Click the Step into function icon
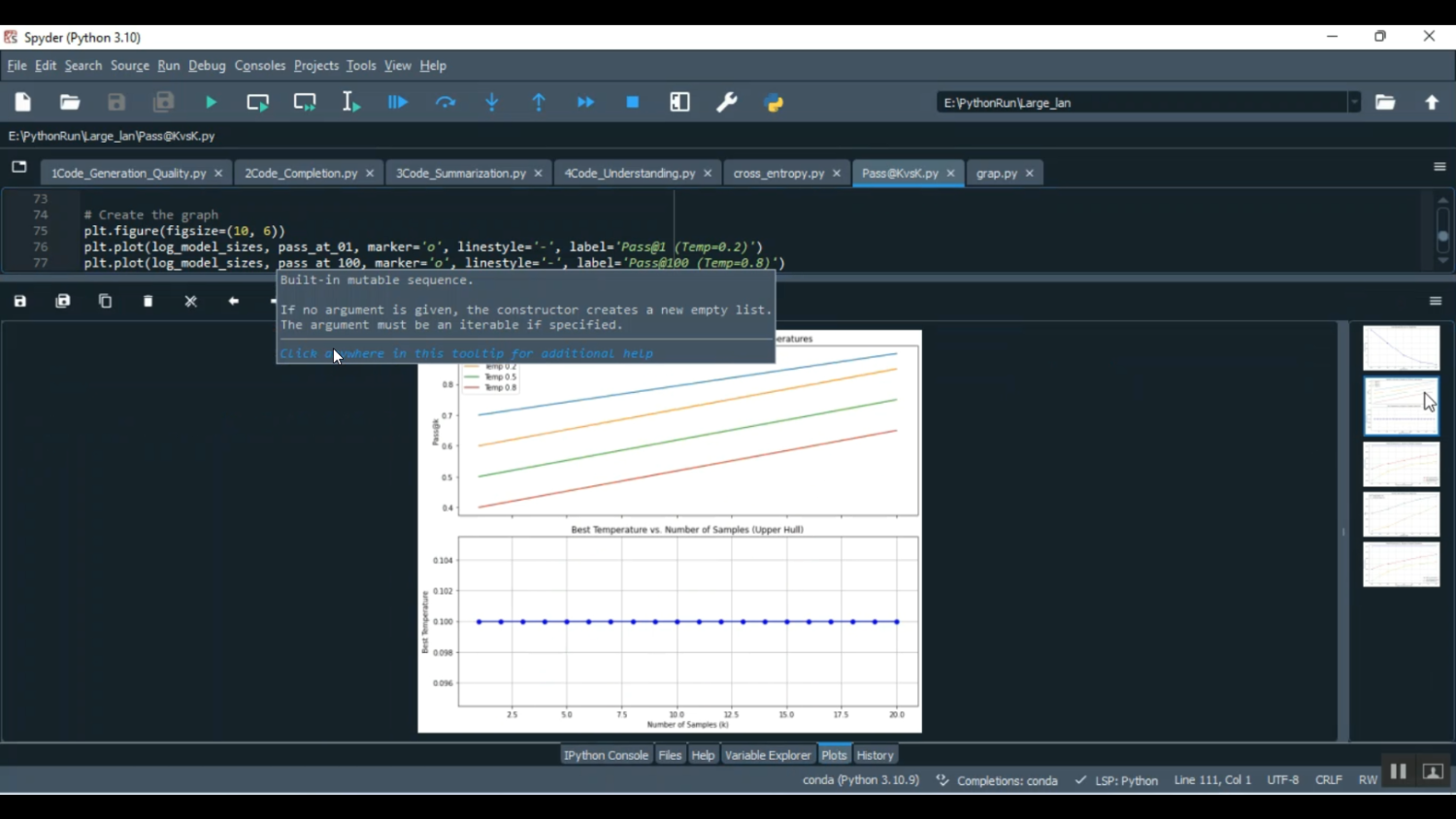The height and width of the screenshot is (819, 1456). pos(491,102)
